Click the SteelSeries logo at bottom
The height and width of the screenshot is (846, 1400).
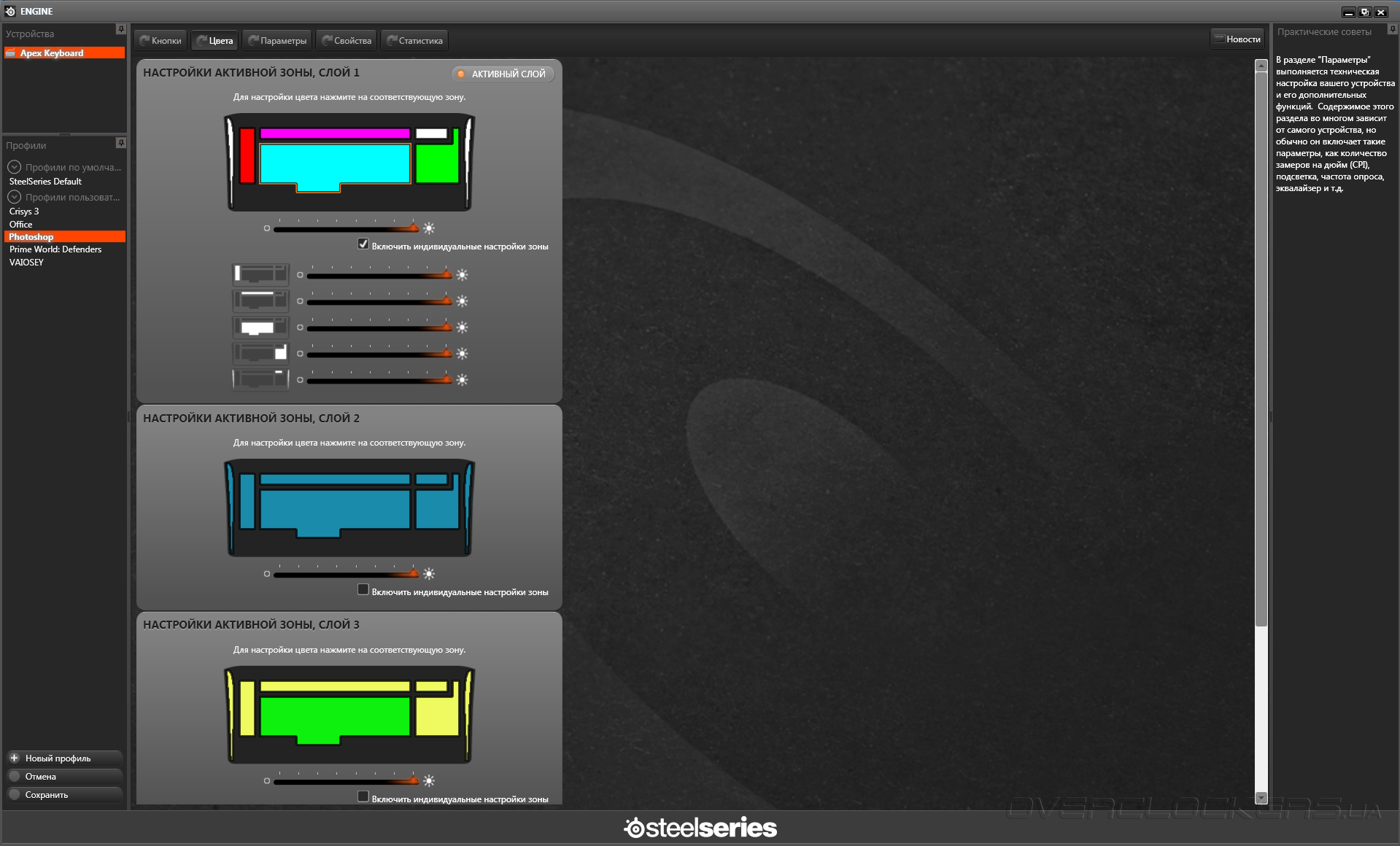tap(700, 828)
